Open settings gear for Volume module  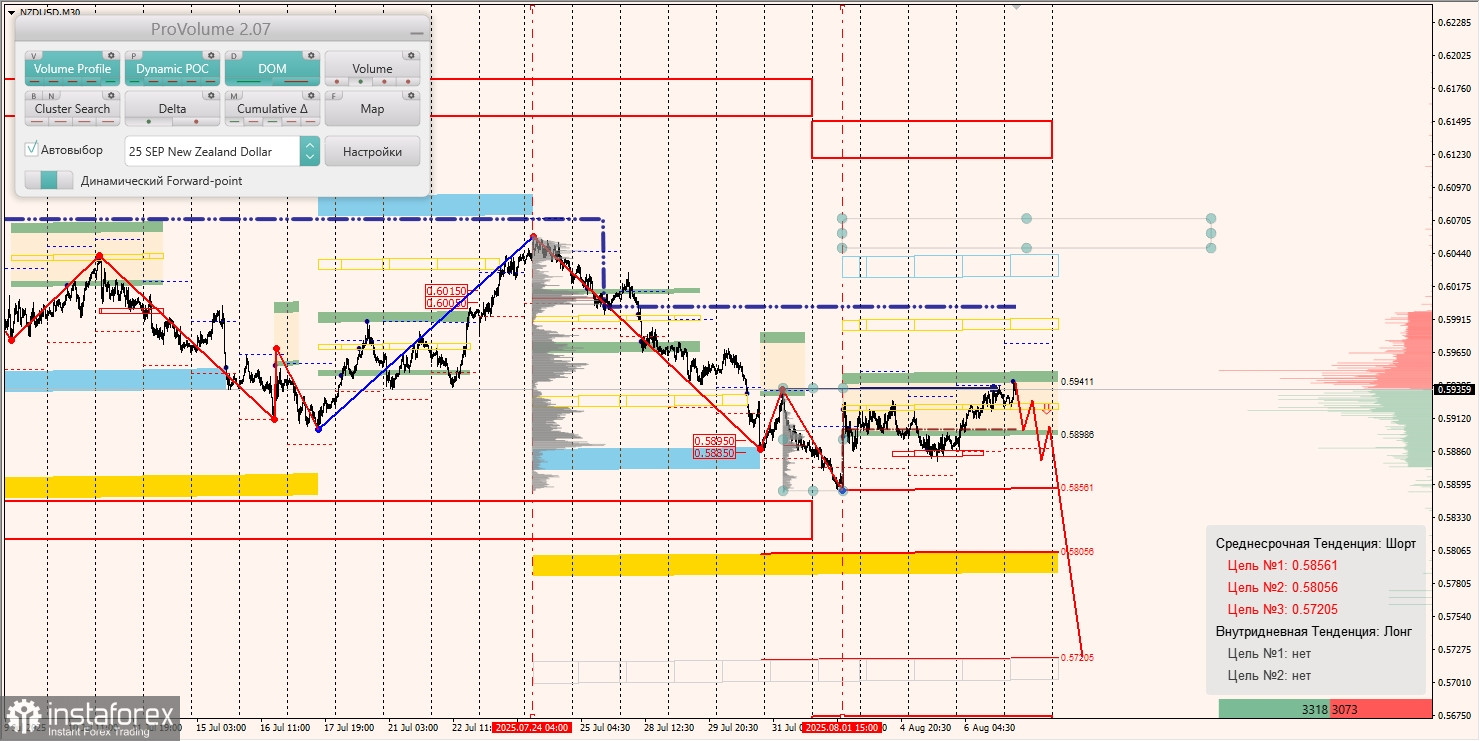coord(411,56)
